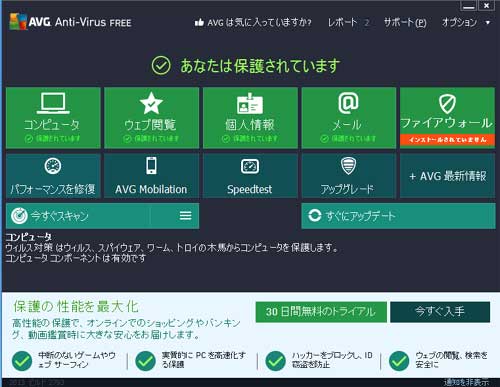The width and height of the screenshot is (500, 387).
Task: Click the 保護の性能を最大化 heading
Action: 76,306
